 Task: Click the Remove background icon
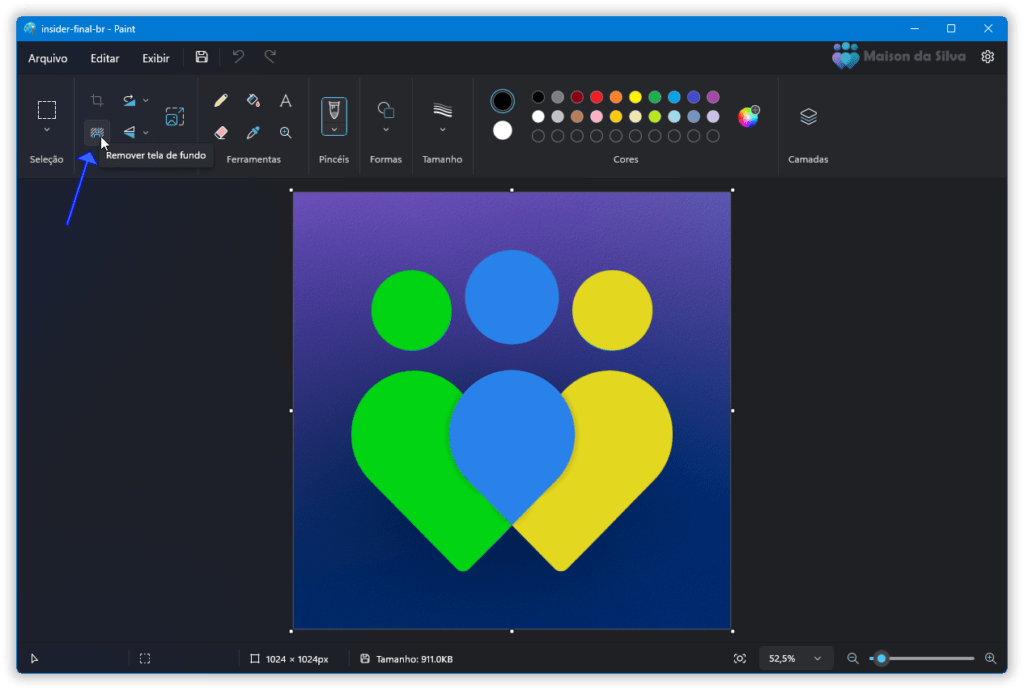(96, 132)
